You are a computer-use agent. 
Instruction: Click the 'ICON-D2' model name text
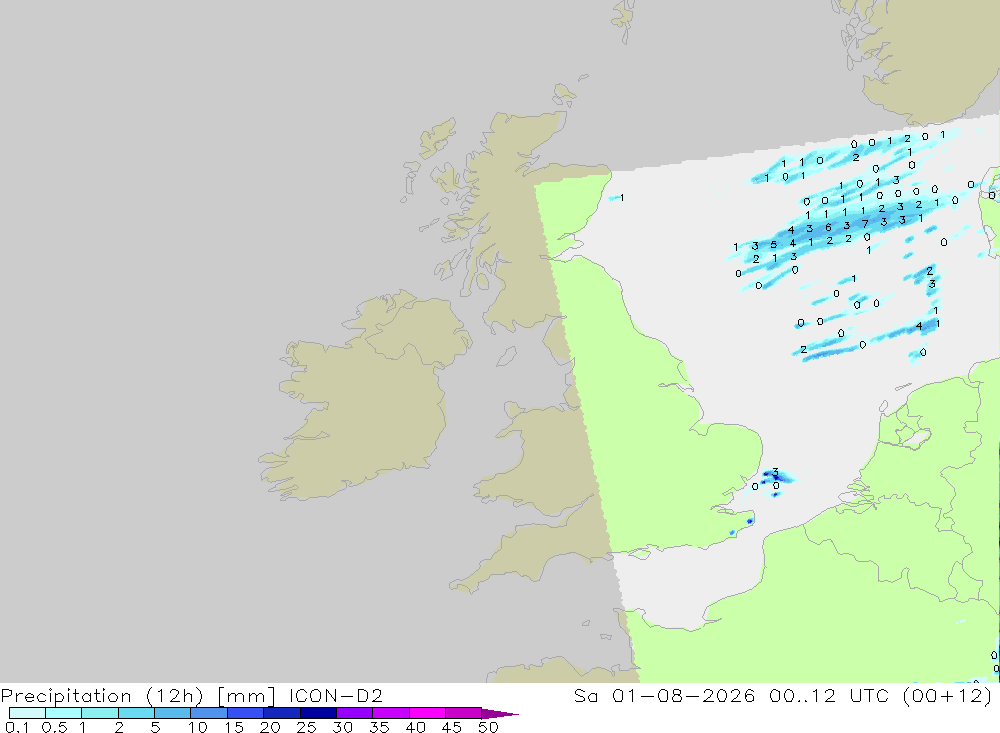[x=335, y=695]
